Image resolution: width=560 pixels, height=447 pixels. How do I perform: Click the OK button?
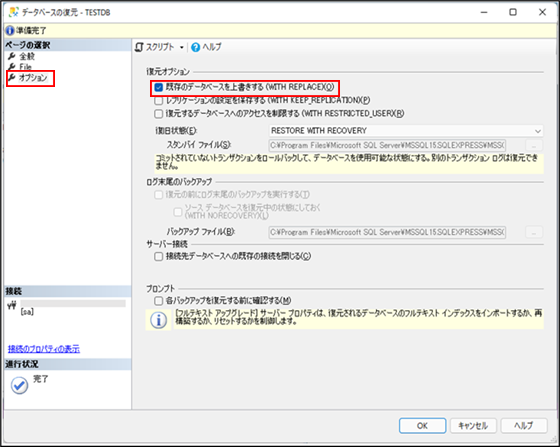(x=422, y=426)
